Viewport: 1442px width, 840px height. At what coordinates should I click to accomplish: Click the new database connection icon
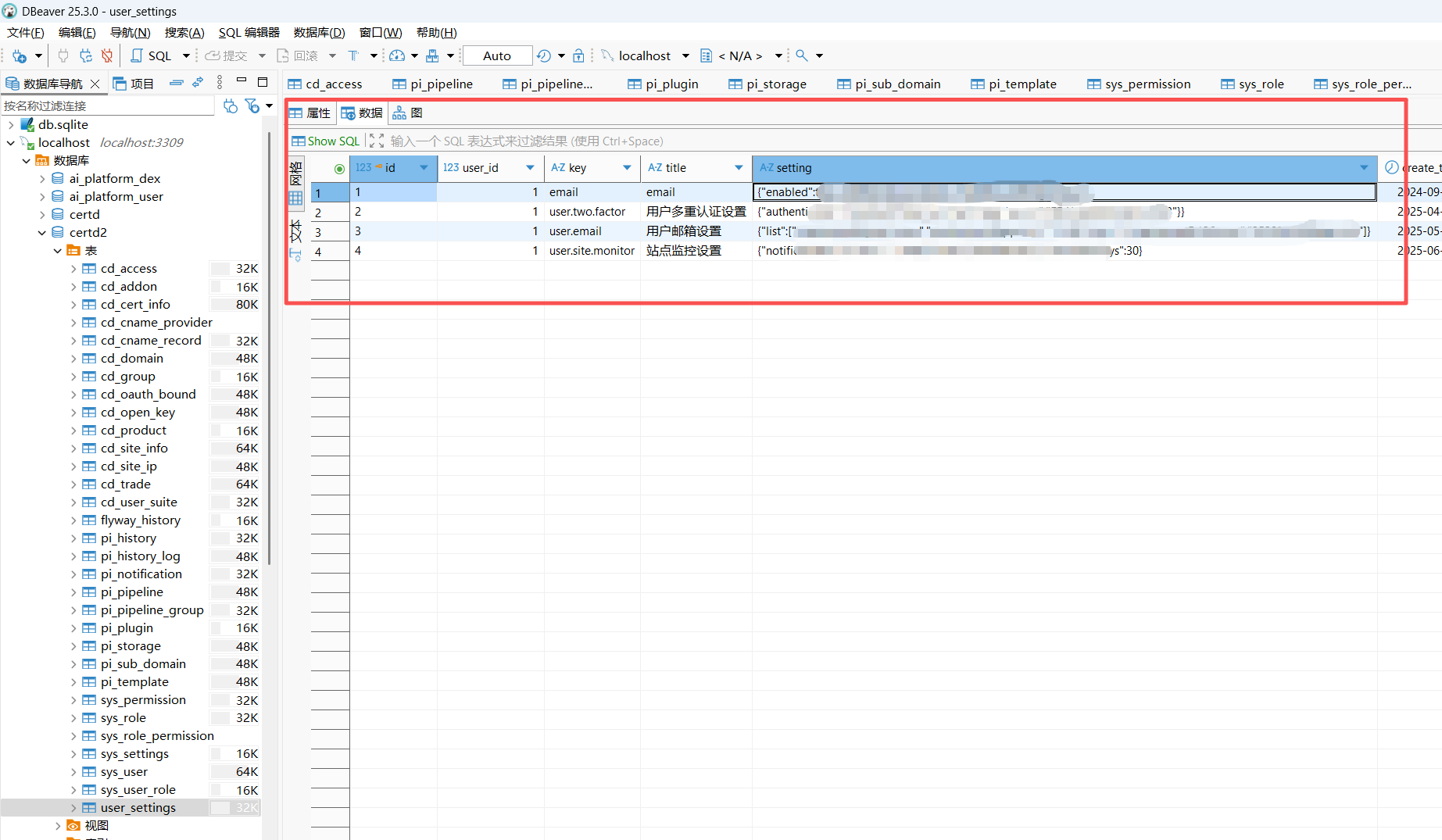point(20,56)
